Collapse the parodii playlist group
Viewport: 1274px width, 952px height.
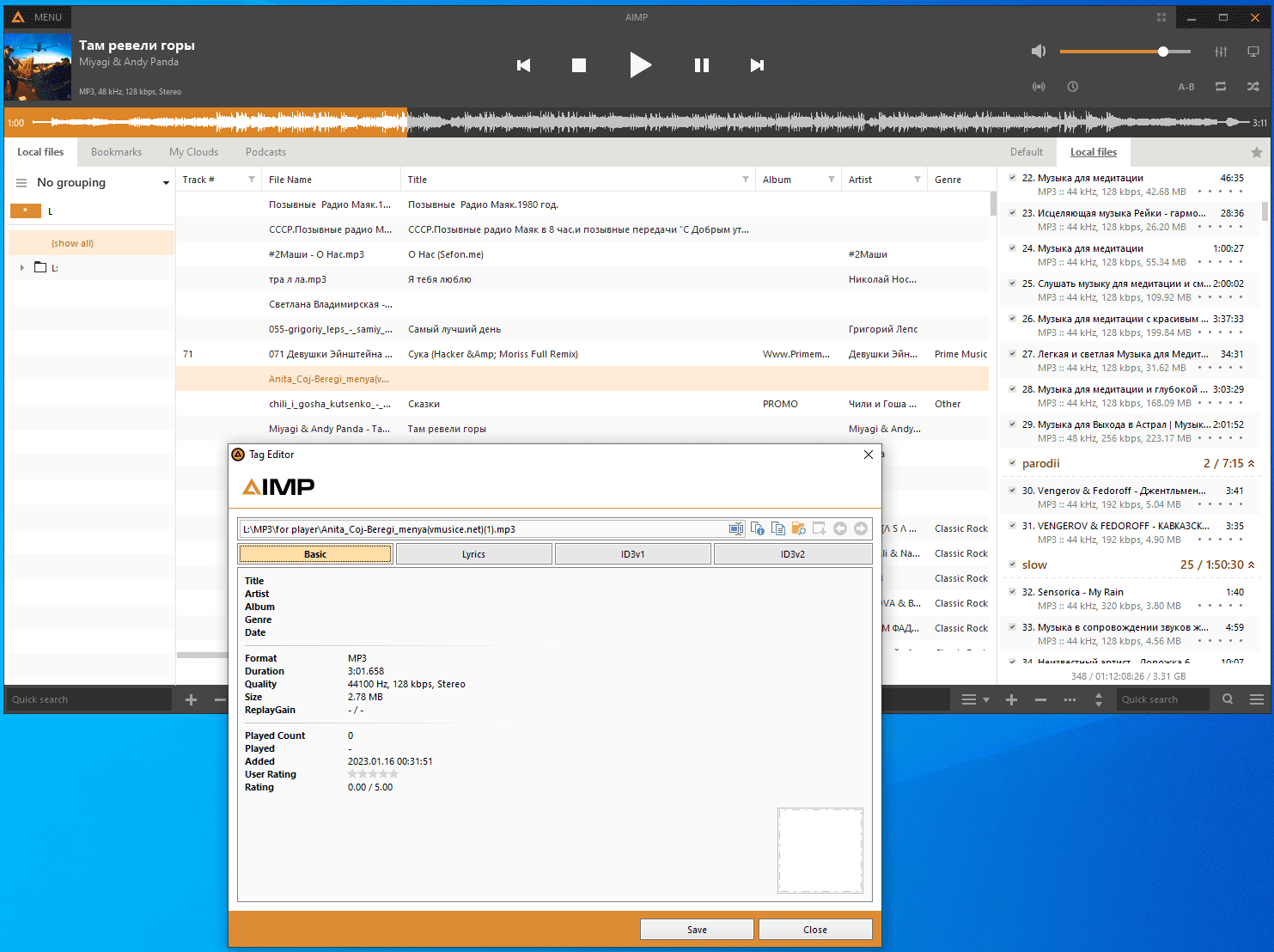pos(1251,464)
